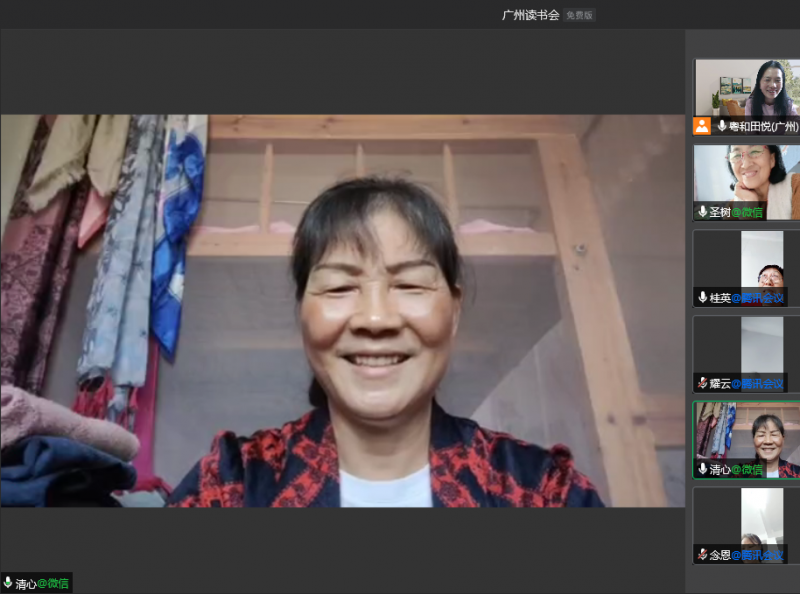
Task: Click the 圣树@微信 name label
Action: click(x=736, y=212)
